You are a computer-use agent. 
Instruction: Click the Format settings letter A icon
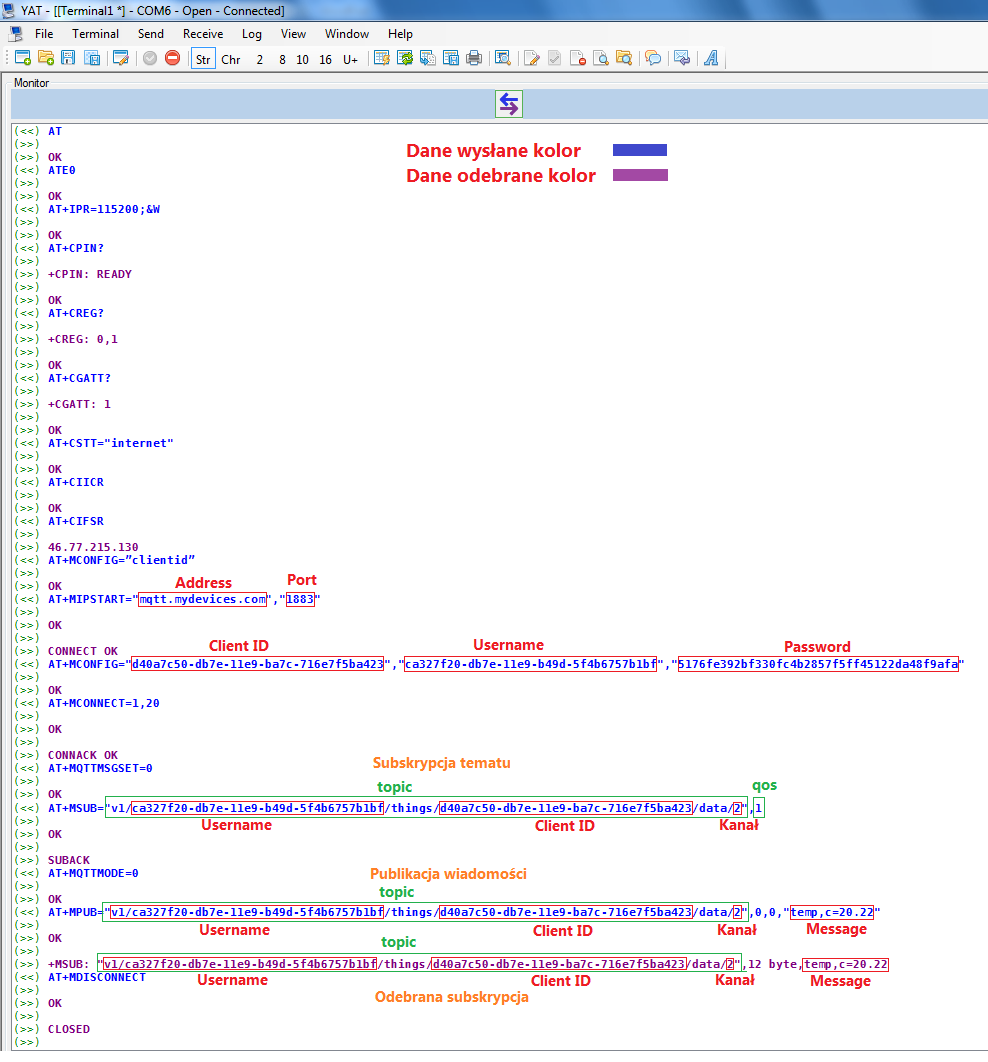pyautogui.click(x=711, y=58)
